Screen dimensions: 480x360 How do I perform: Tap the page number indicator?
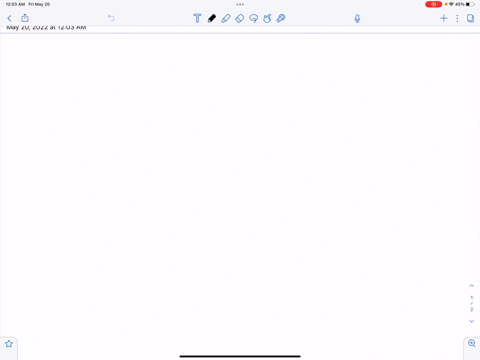click(472, 303)
